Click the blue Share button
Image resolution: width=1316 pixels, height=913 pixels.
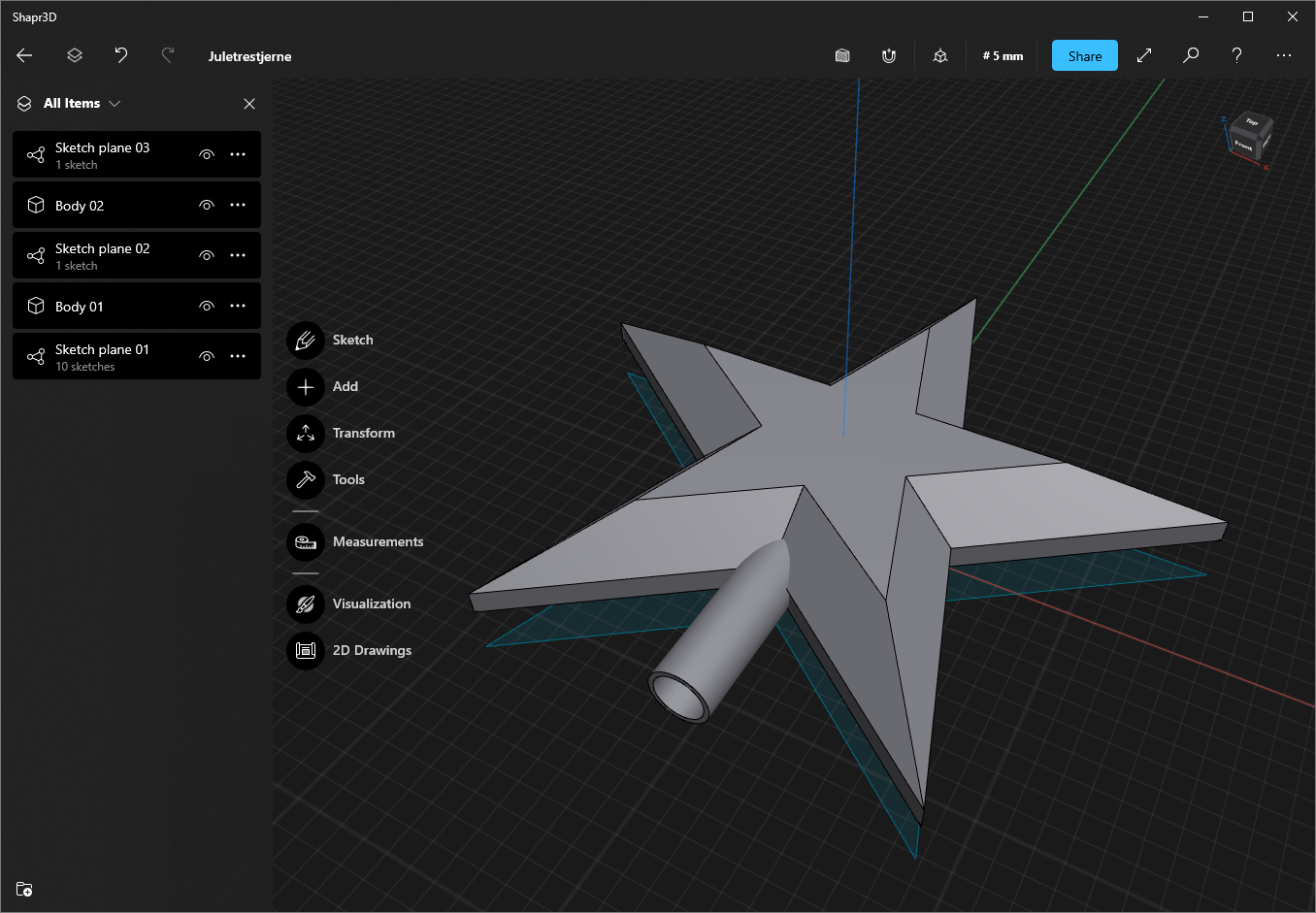click(1085, 55)
